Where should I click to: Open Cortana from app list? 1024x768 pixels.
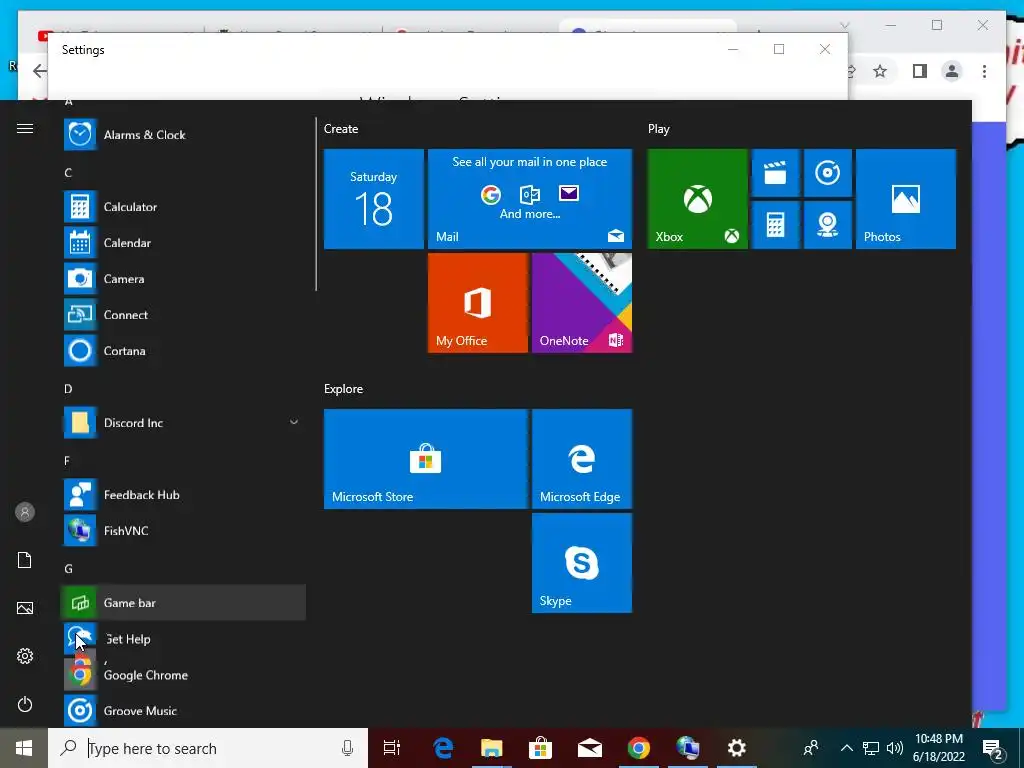tap(183, 351)
